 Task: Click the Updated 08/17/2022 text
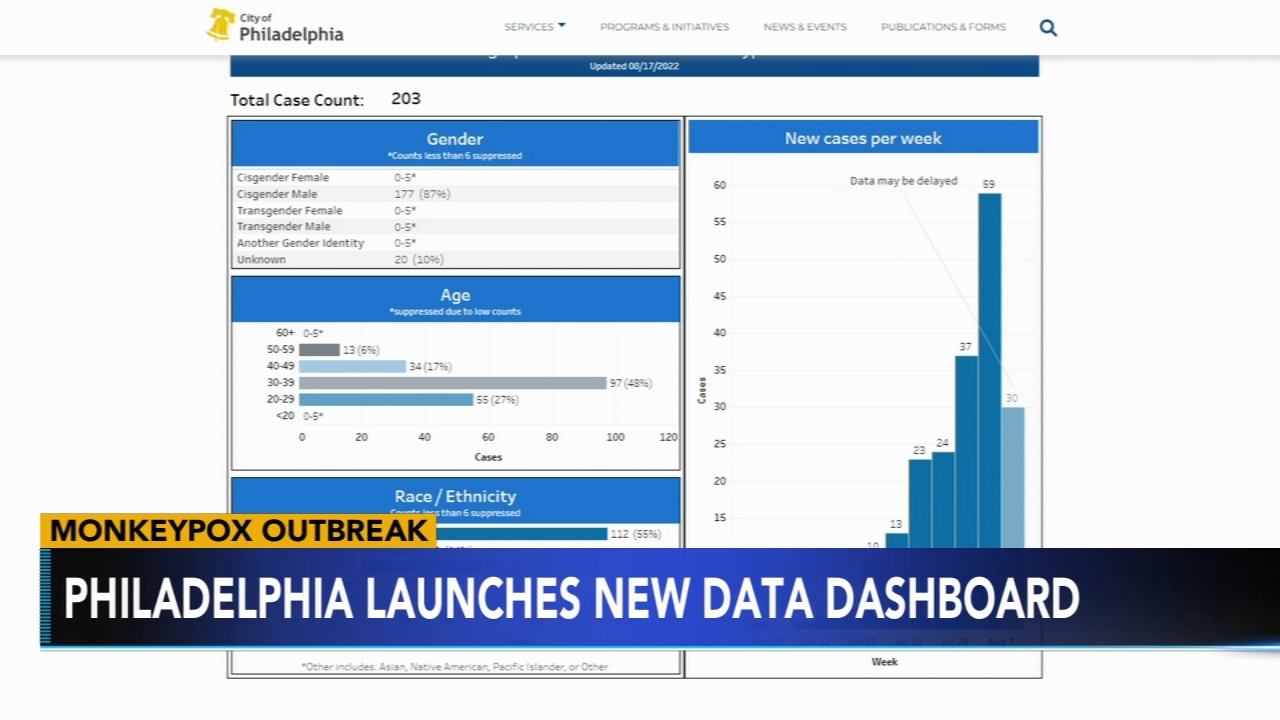[634, 66]
